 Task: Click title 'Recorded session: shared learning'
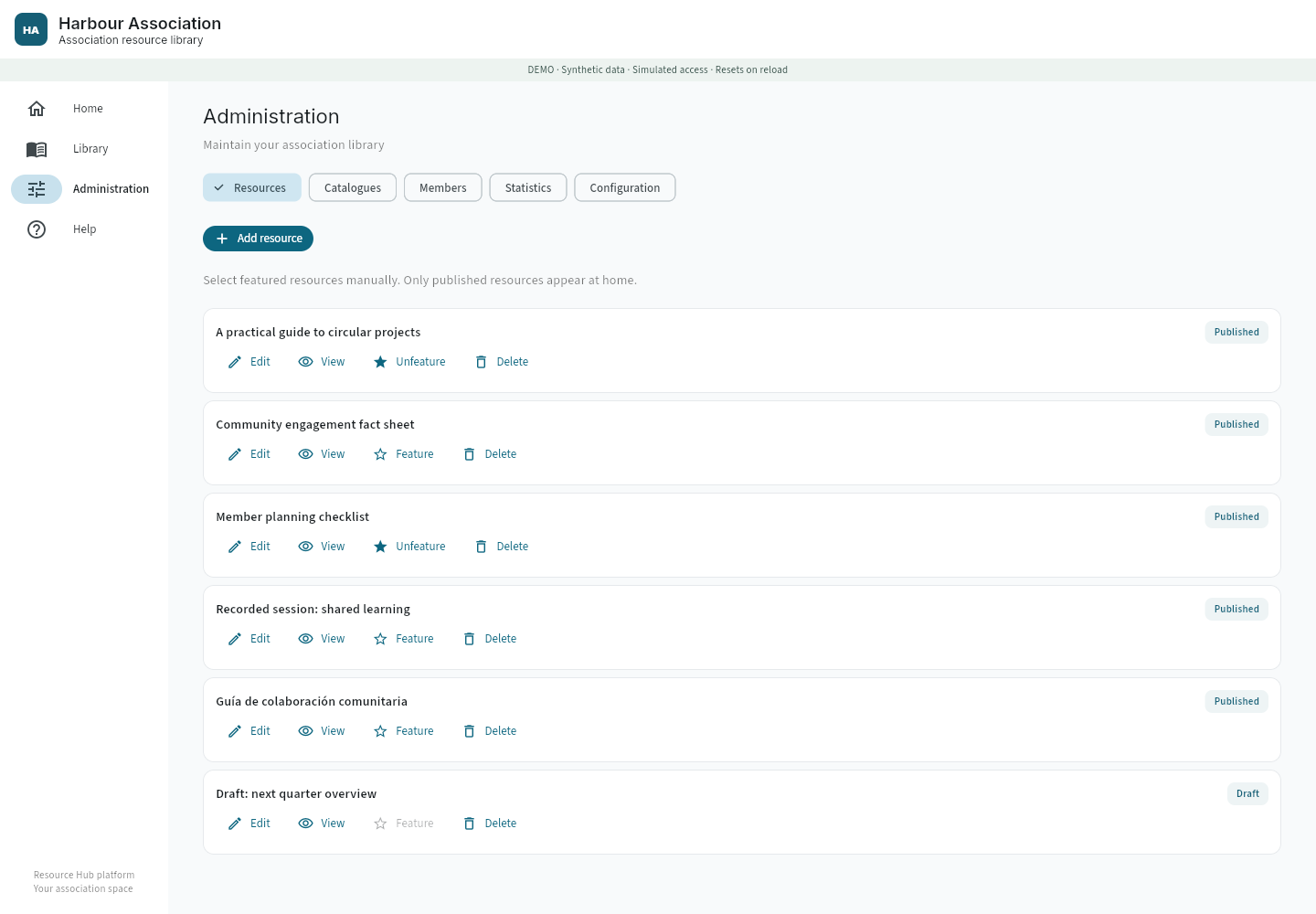pyautogui.click(x=313, y=610)
